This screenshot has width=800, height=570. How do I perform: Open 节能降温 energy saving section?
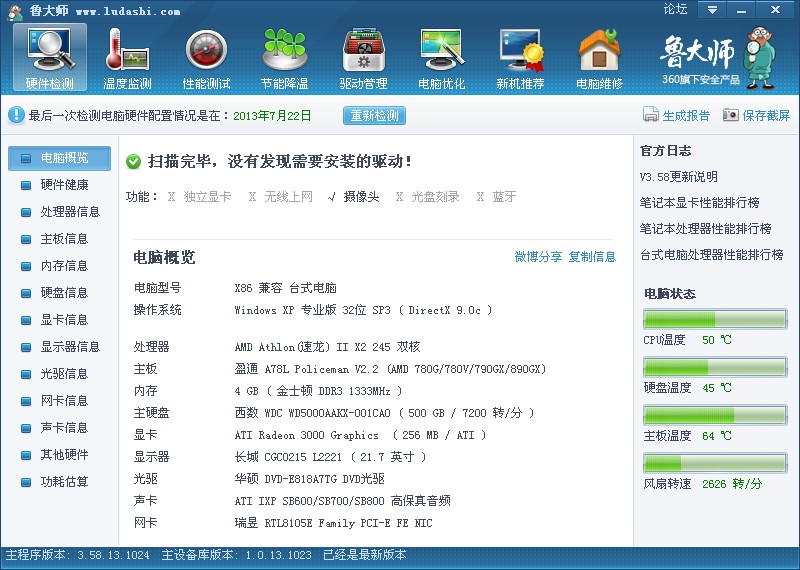(x=285, y=58)
